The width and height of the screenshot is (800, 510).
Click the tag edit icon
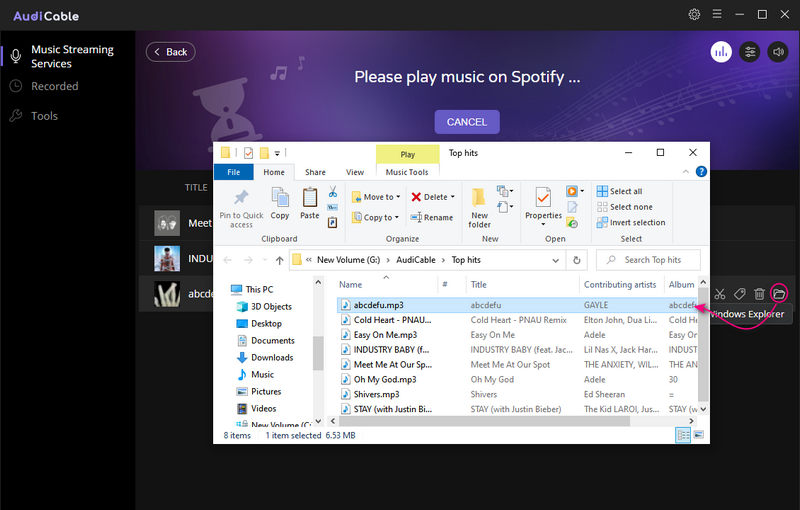coord(739,294)
